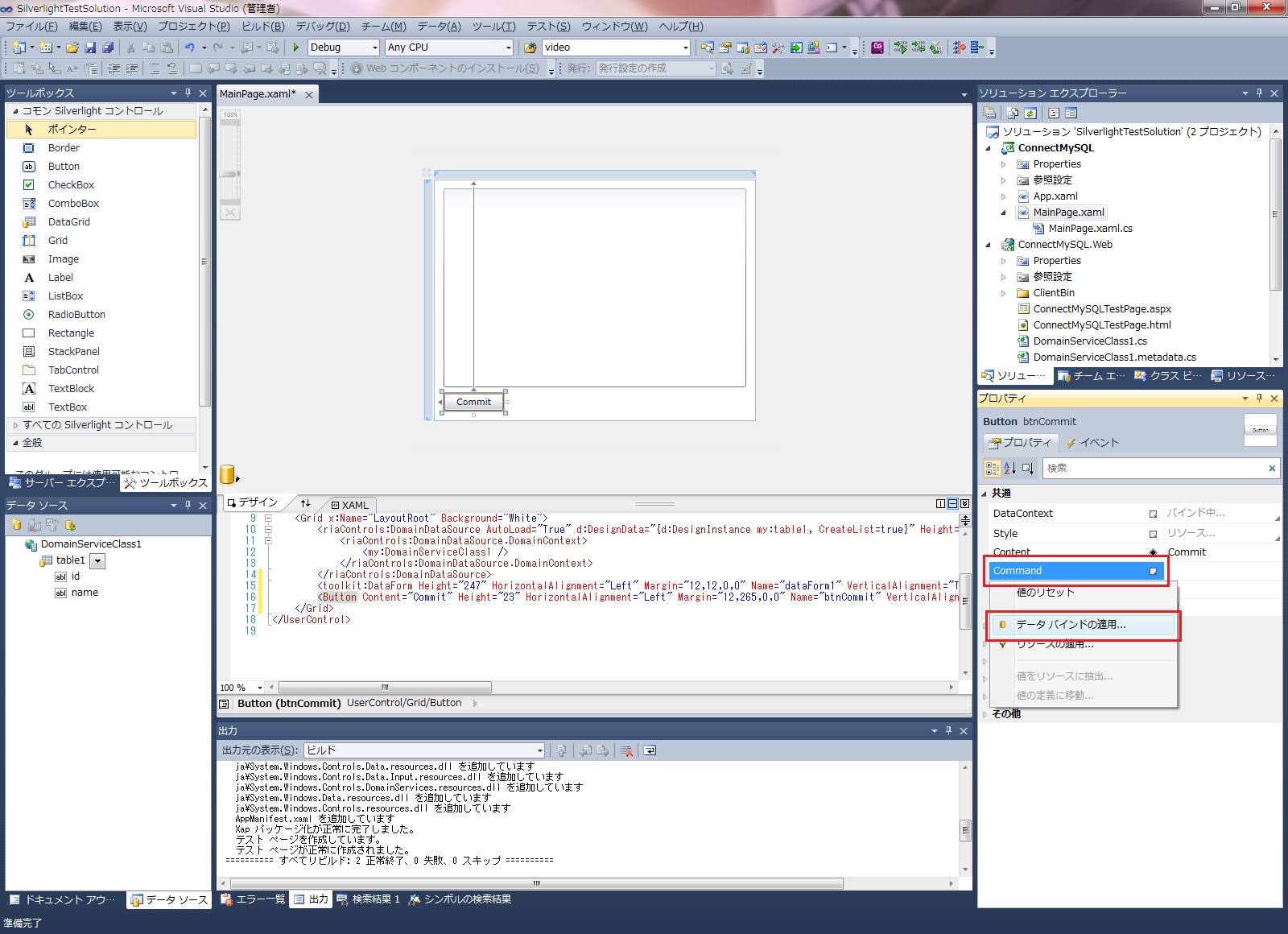
Task: Click the green Start Debugging arrow
Action: point(296,48)
